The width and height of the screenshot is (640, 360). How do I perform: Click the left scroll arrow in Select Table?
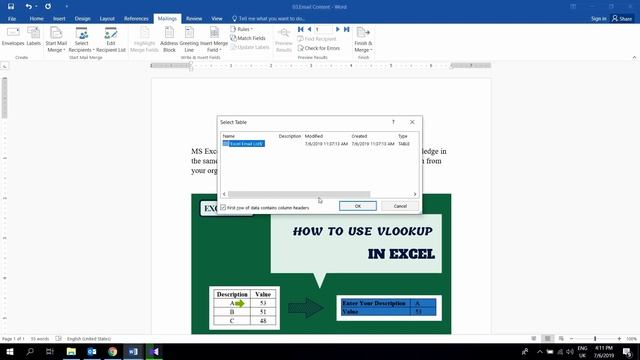224,194
